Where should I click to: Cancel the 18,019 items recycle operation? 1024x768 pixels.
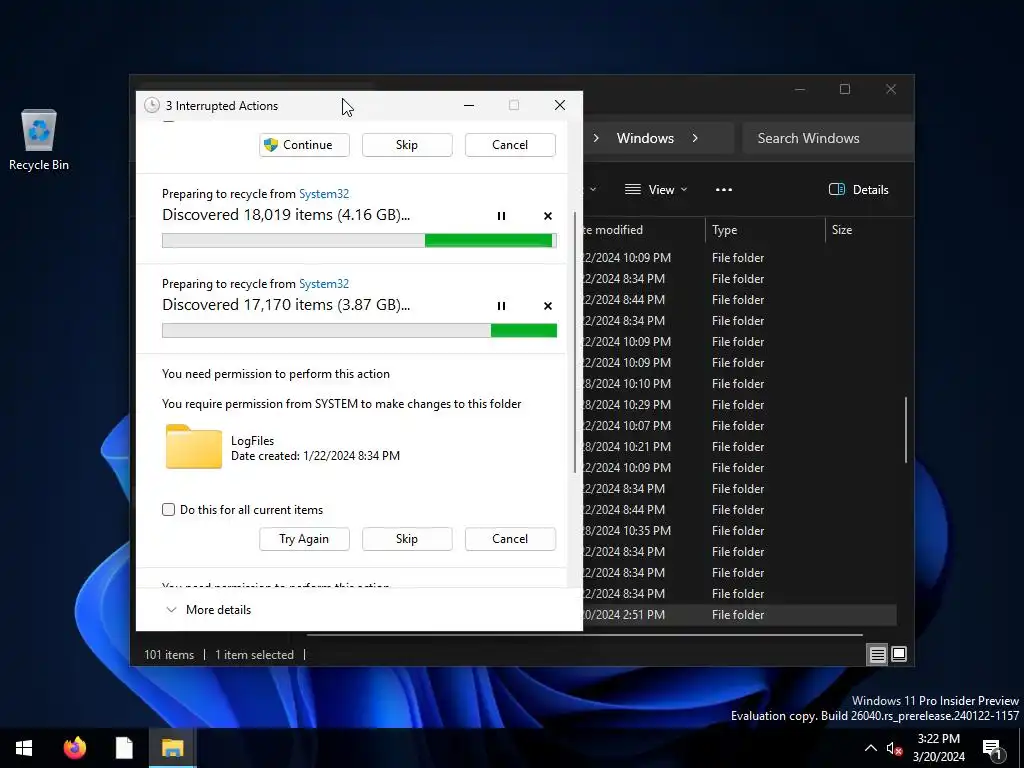click(548, 216)
